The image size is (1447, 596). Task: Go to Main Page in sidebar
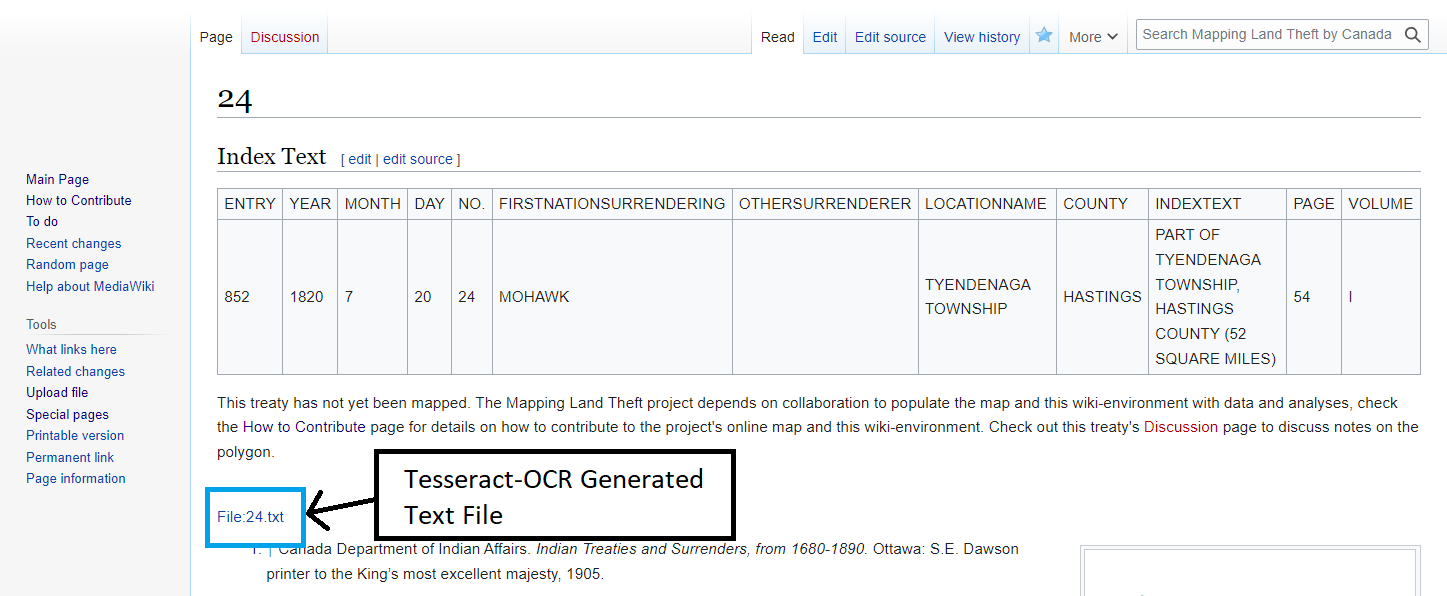[57, 179]
